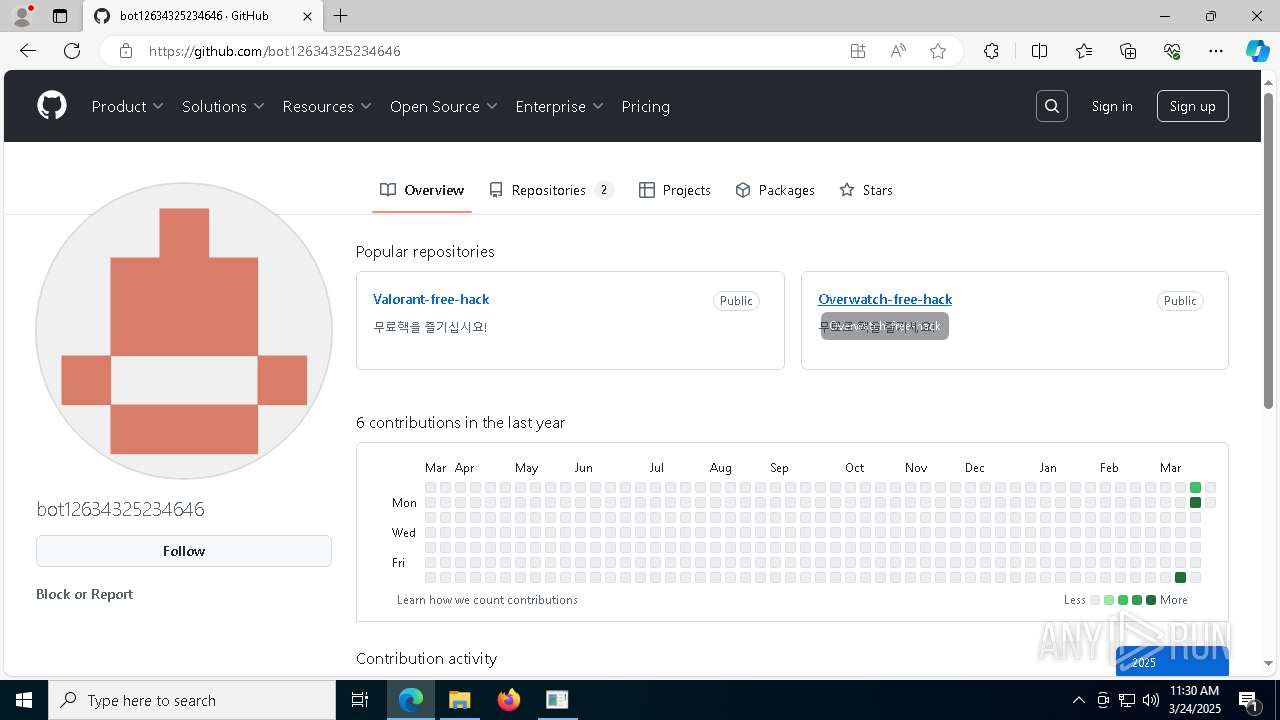Open the Overwatch-free-hack repository

[885, 299]
